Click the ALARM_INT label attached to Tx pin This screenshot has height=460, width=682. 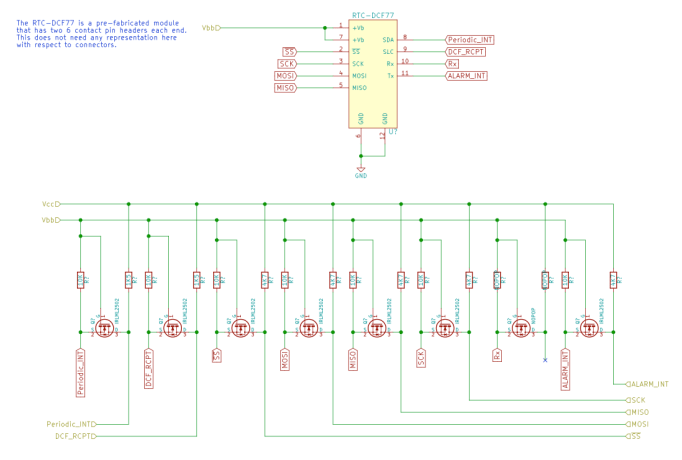(467, 76)
